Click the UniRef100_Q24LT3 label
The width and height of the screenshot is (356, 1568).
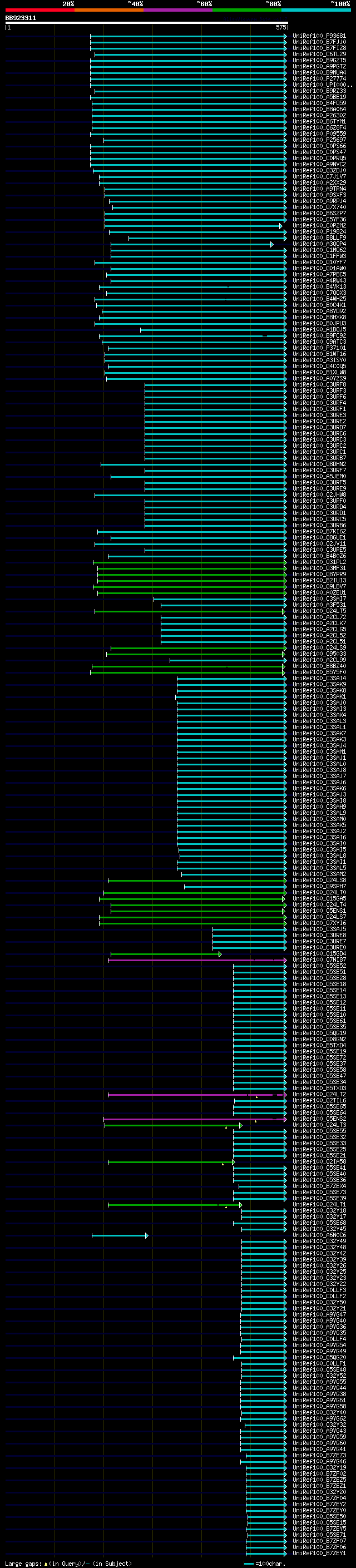click(x=319, y=1125)
